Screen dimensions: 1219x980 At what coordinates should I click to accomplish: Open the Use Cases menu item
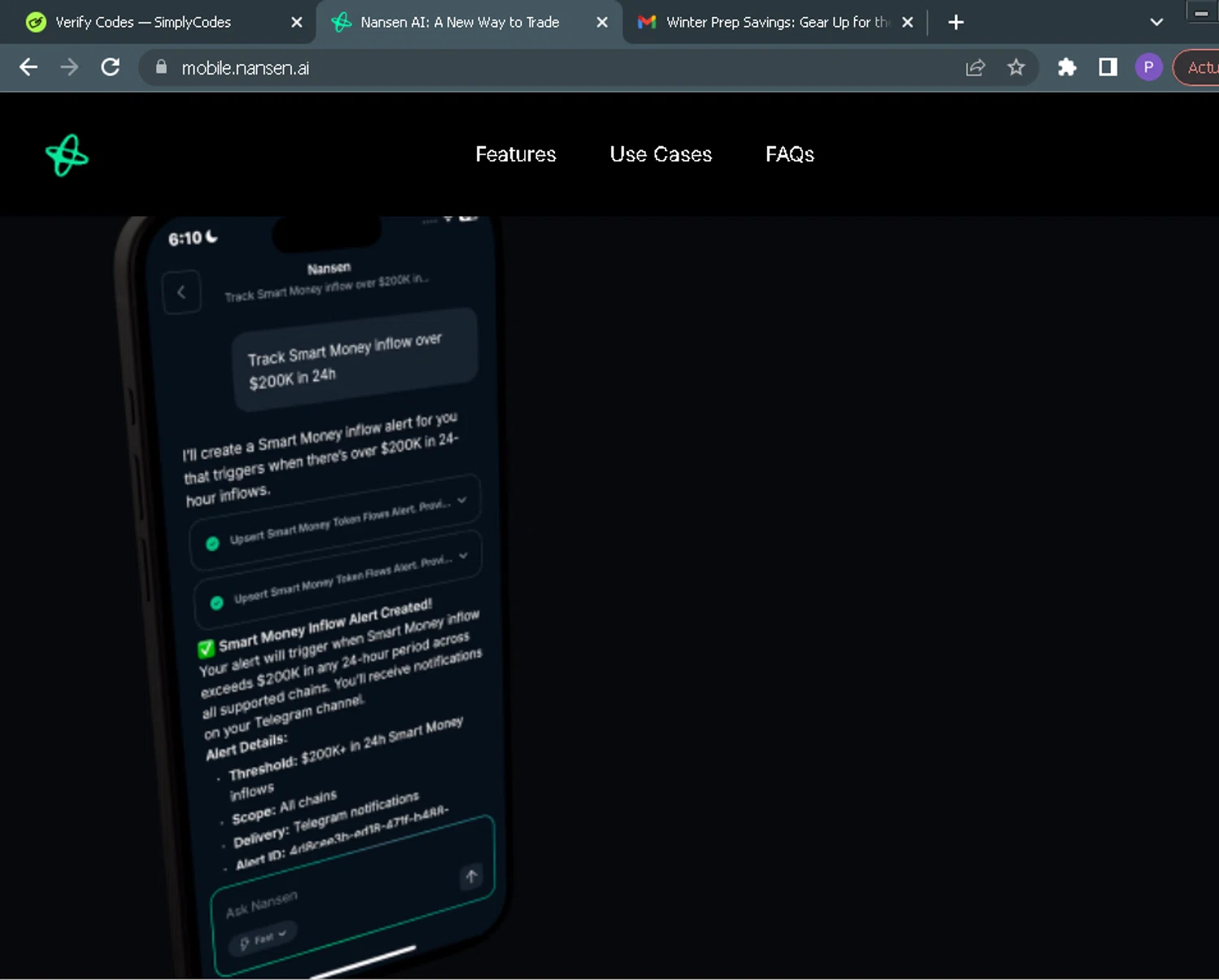point(661,154)
